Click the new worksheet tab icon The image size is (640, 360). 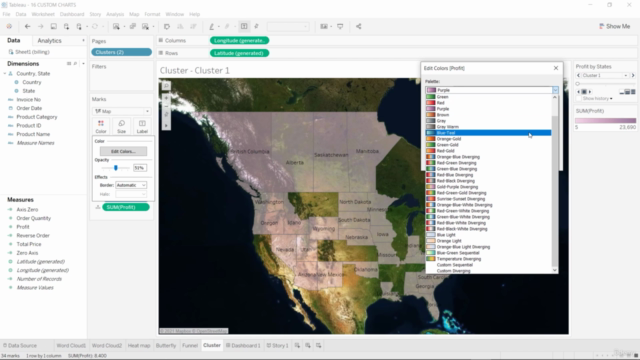(297, 345)
